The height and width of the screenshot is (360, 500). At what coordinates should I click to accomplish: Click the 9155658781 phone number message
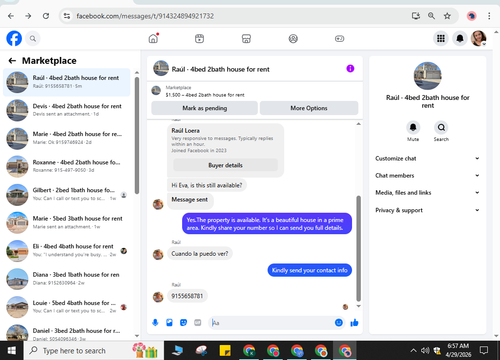tap(187, 296)
